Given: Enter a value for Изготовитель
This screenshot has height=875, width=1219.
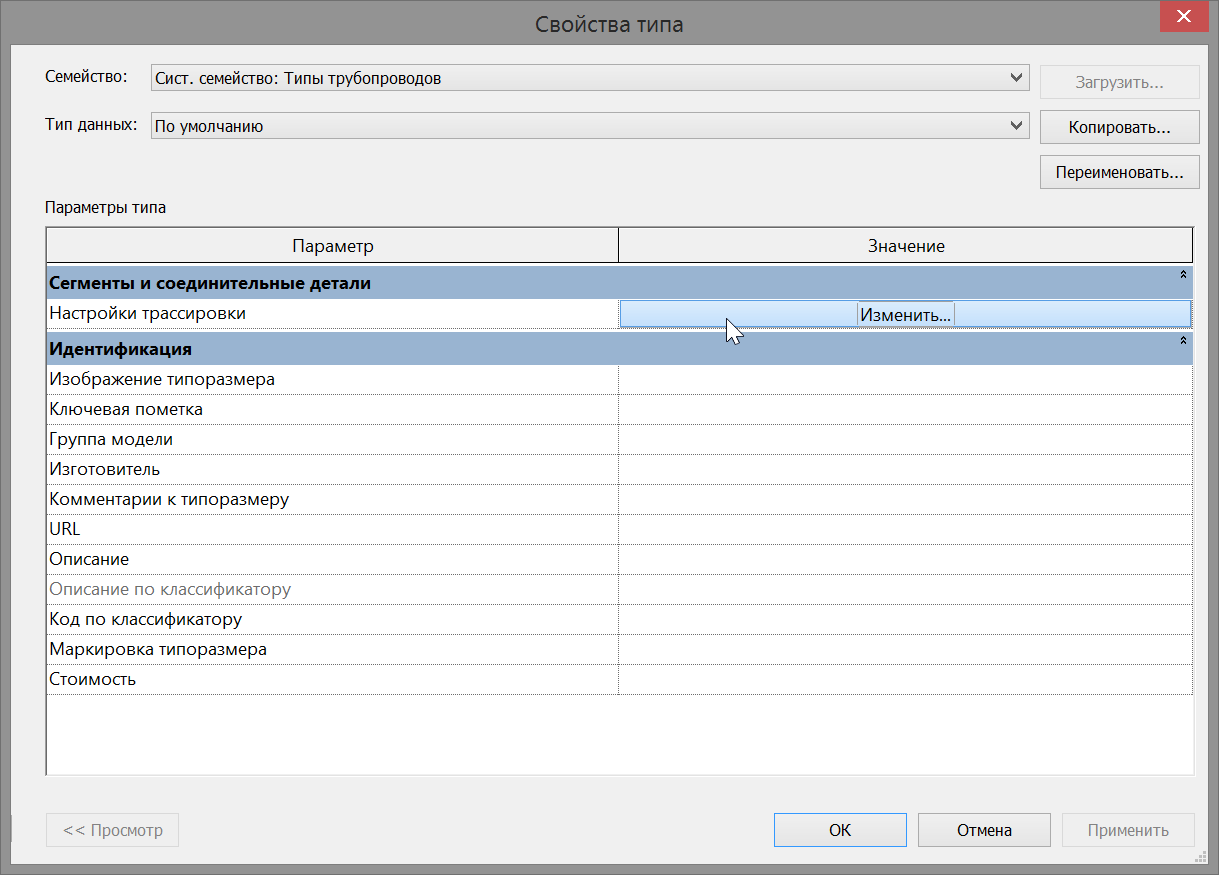Looking at the screenshot, I should [x=905, y=470].
